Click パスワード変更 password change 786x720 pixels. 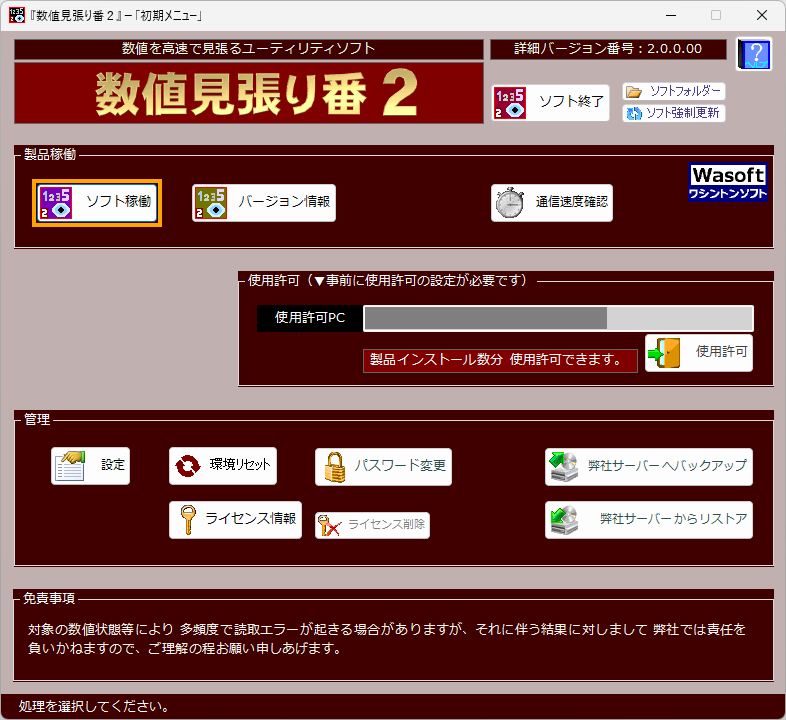coord(383,467)
